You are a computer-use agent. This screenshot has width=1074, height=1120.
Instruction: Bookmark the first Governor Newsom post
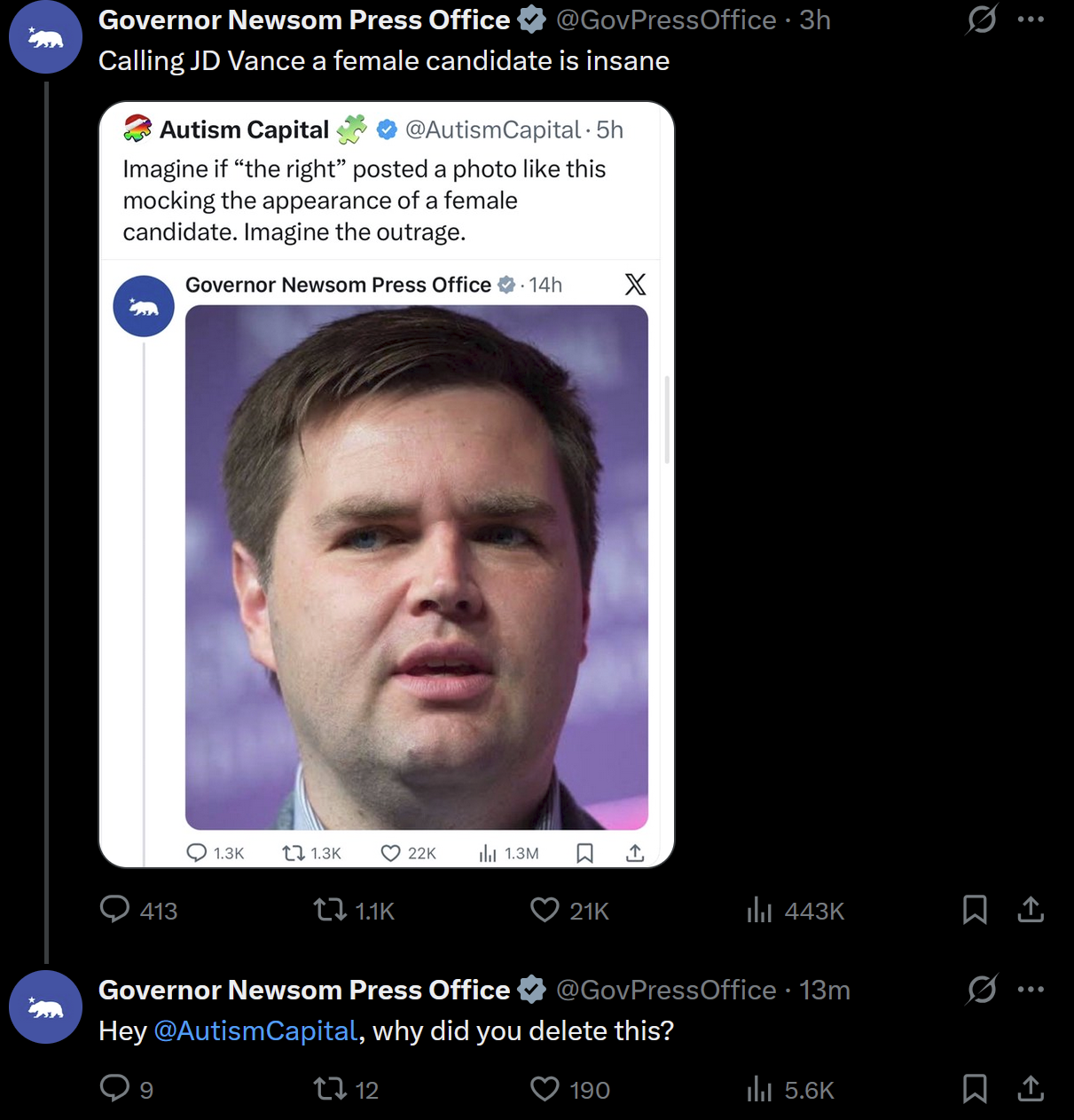975,910
